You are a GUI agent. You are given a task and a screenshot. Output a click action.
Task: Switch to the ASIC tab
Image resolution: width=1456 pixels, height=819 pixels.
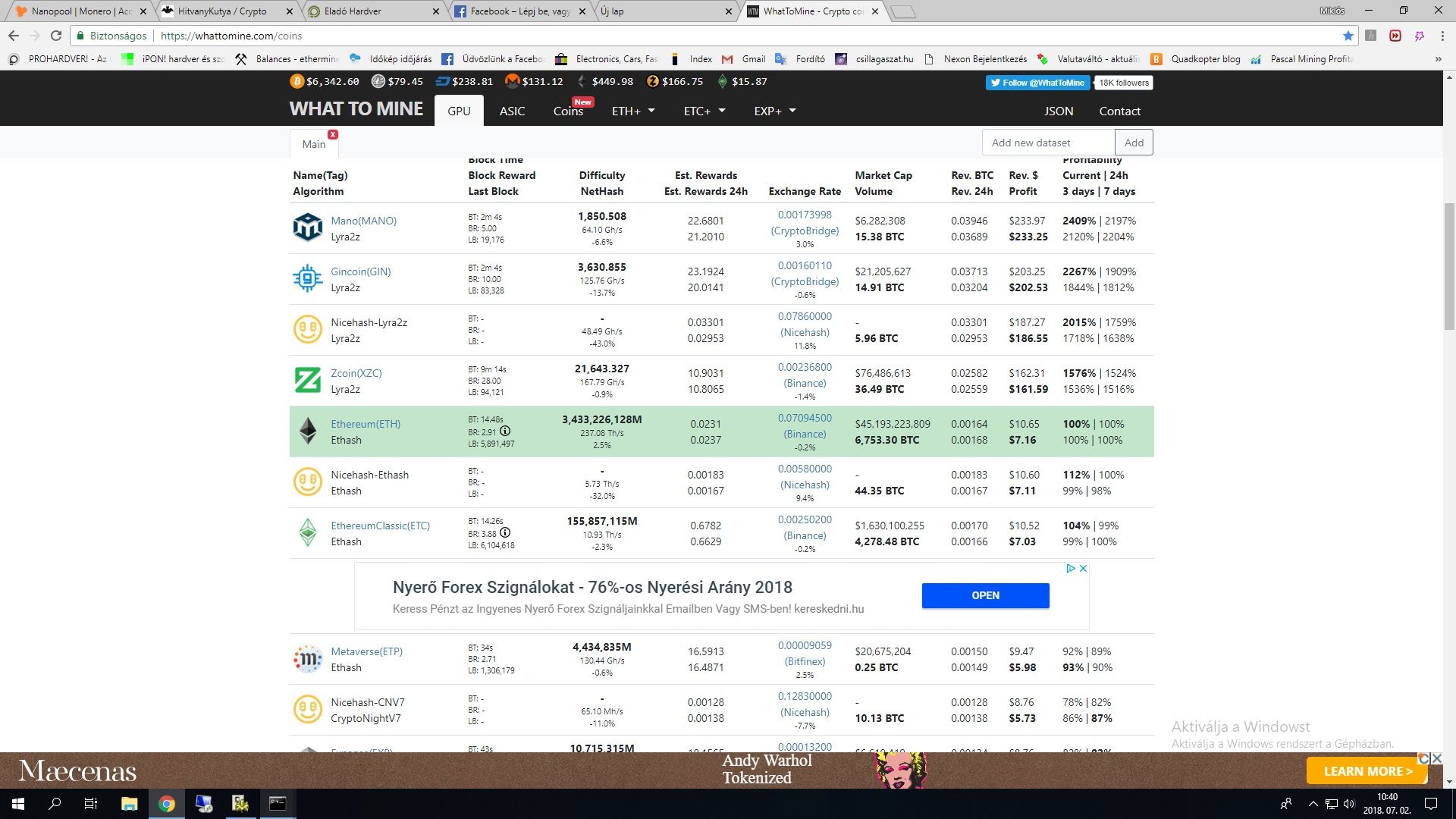[x=512, y=111]
